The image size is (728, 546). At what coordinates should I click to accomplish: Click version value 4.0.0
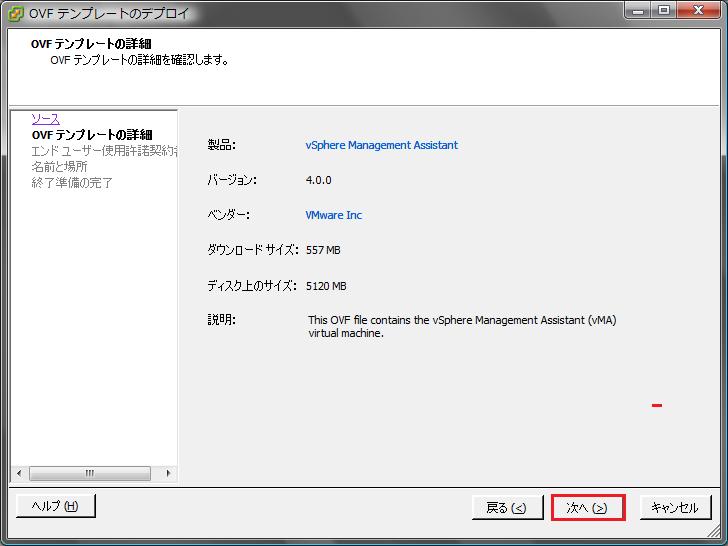point(318,180)
